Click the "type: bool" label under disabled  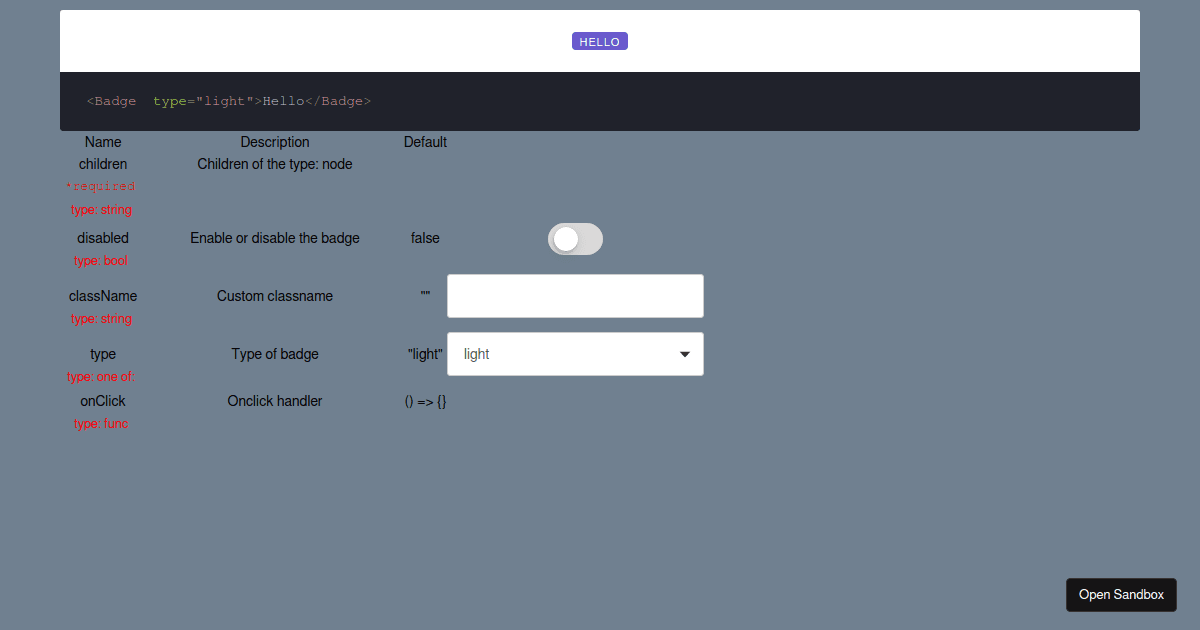click(100, 260)
